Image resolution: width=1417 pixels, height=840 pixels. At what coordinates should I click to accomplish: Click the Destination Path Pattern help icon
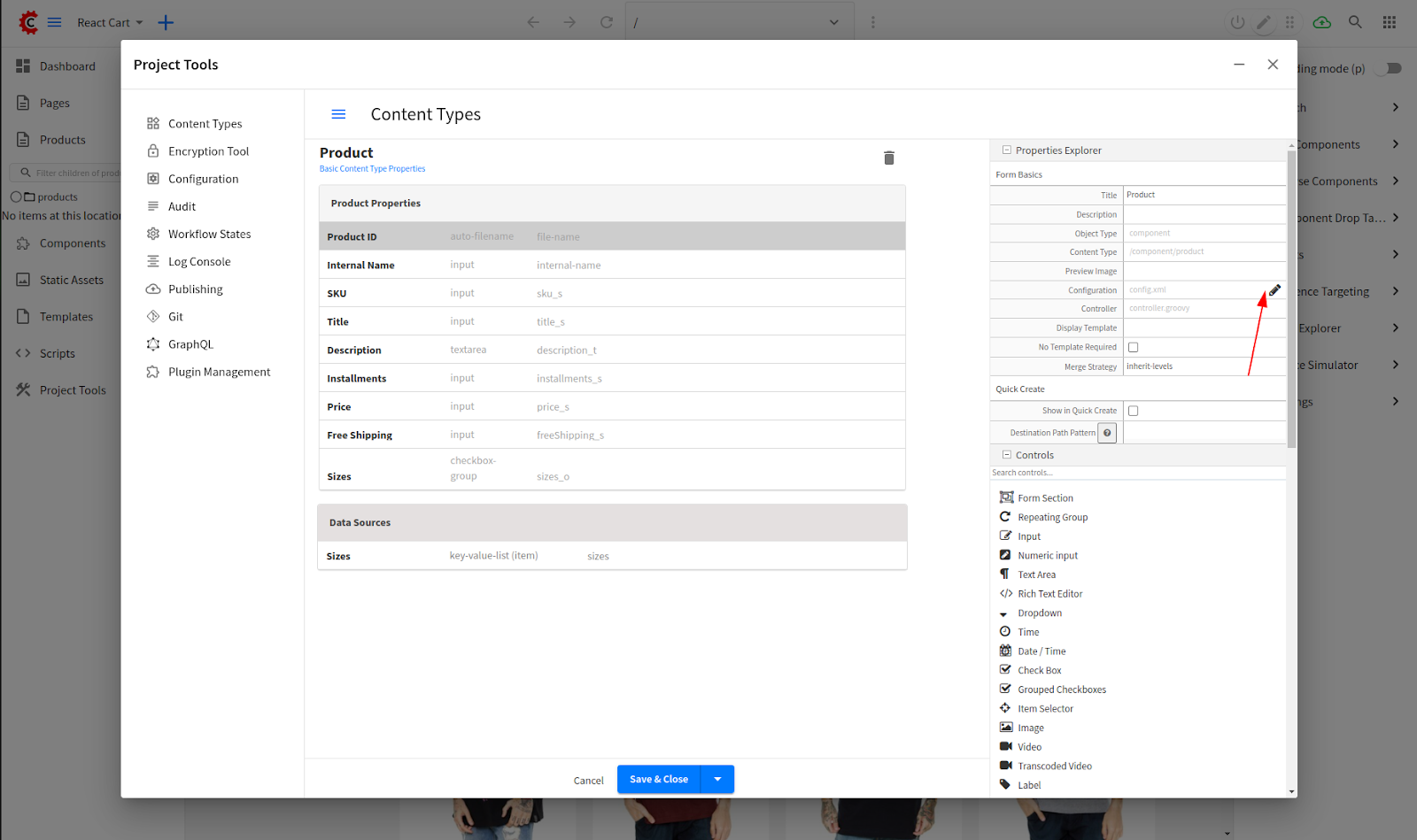tap(1107, 433)
